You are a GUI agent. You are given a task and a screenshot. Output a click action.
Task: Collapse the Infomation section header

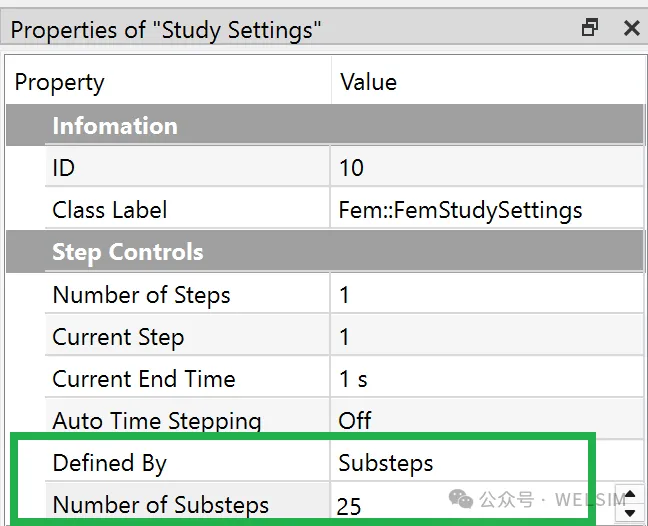[x=325, y=125]
